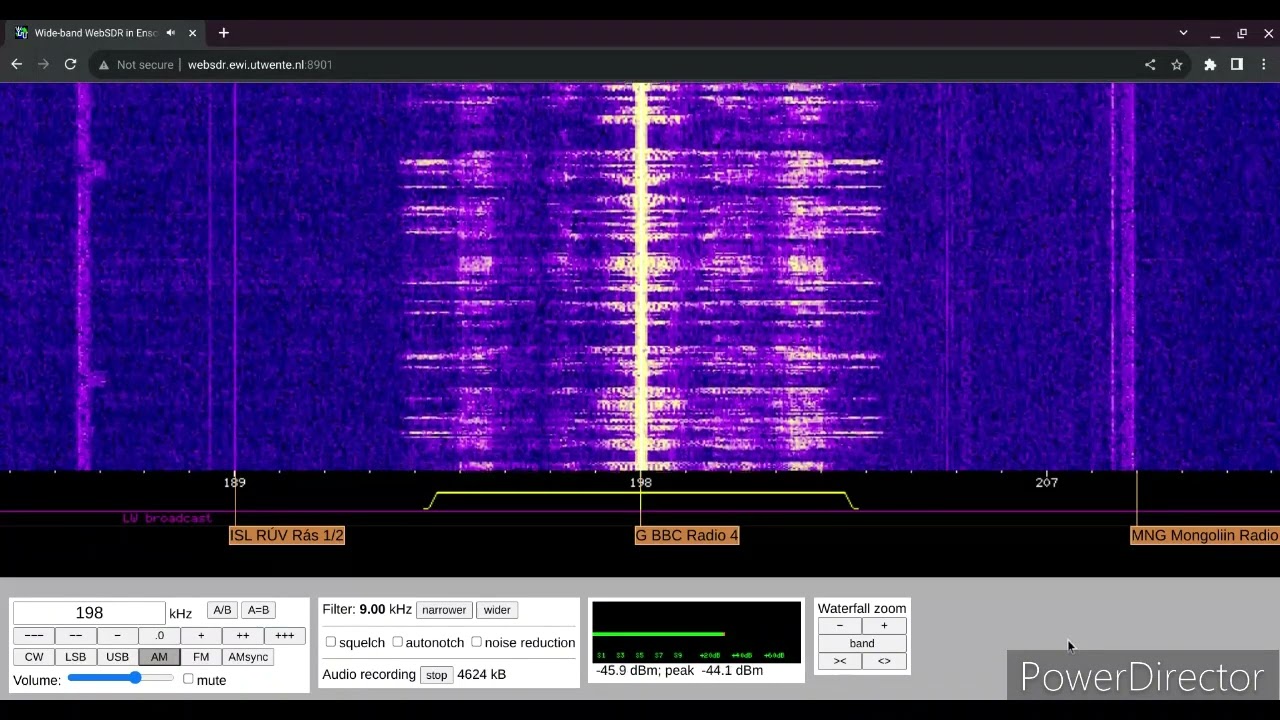Tune up with the ++ button
Image resolution: width=1280 pixels, height=720 pixels.
243,636
